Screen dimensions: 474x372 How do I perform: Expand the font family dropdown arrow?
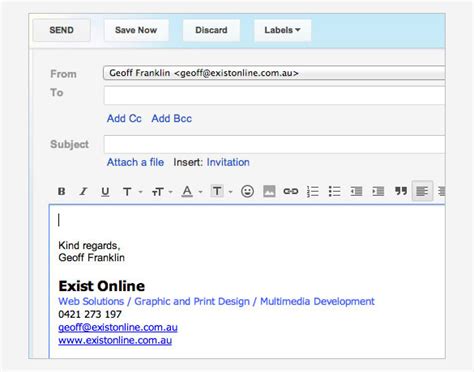click(x=140, y=192)
